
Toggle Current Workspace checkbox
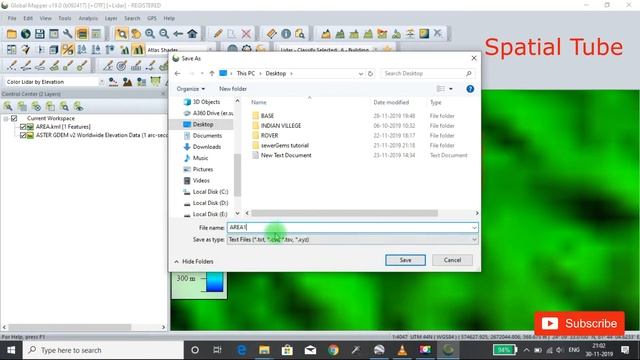[14, 118]
